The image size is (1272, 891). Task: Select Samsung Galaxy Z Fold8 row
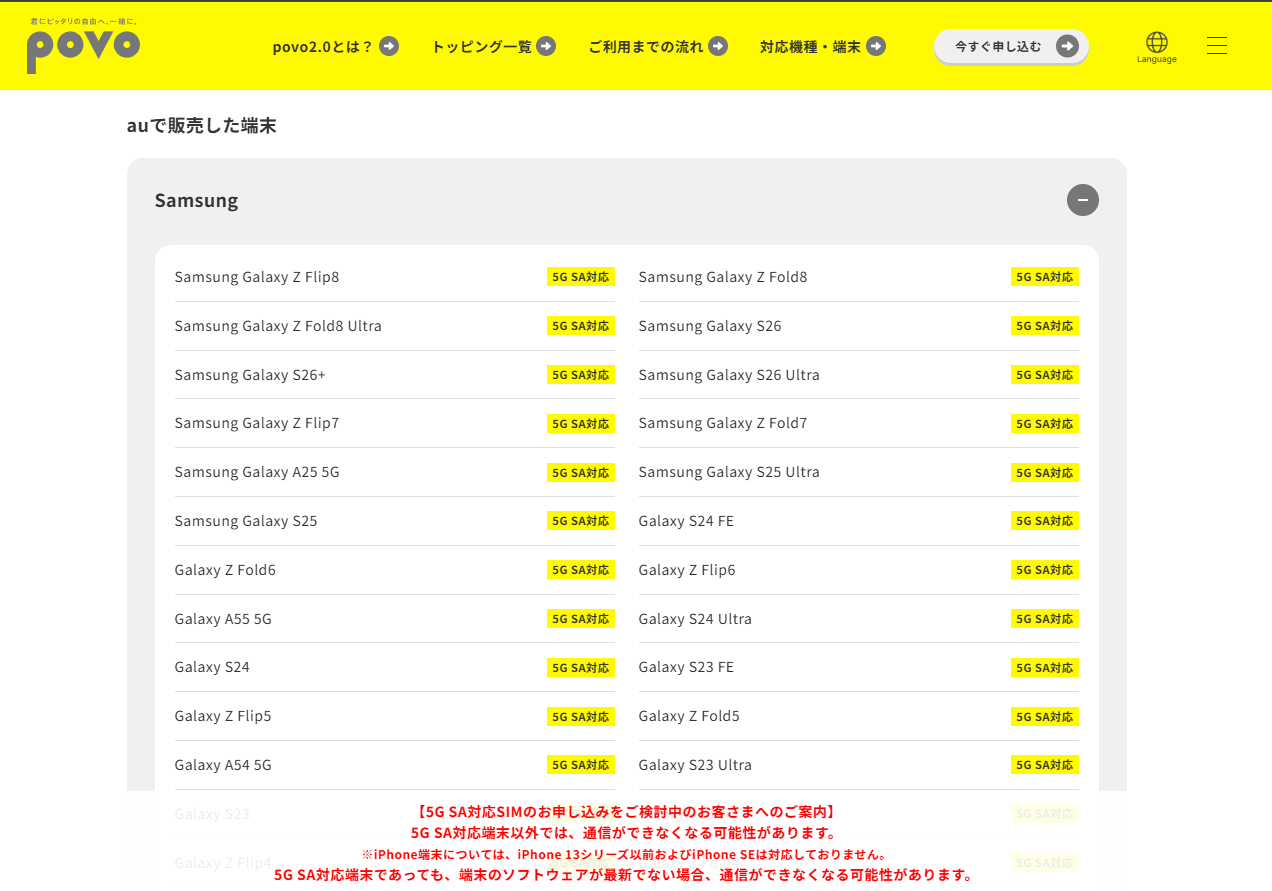click(x=859, y=277)
